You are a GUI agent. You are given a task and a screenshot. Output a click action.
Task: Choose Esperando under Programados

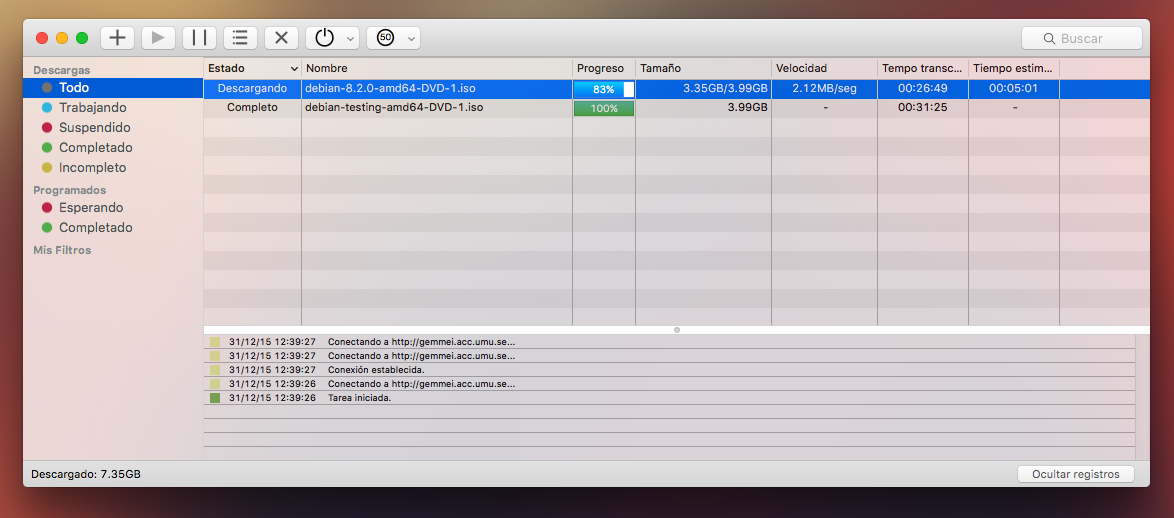coord(91,208)
